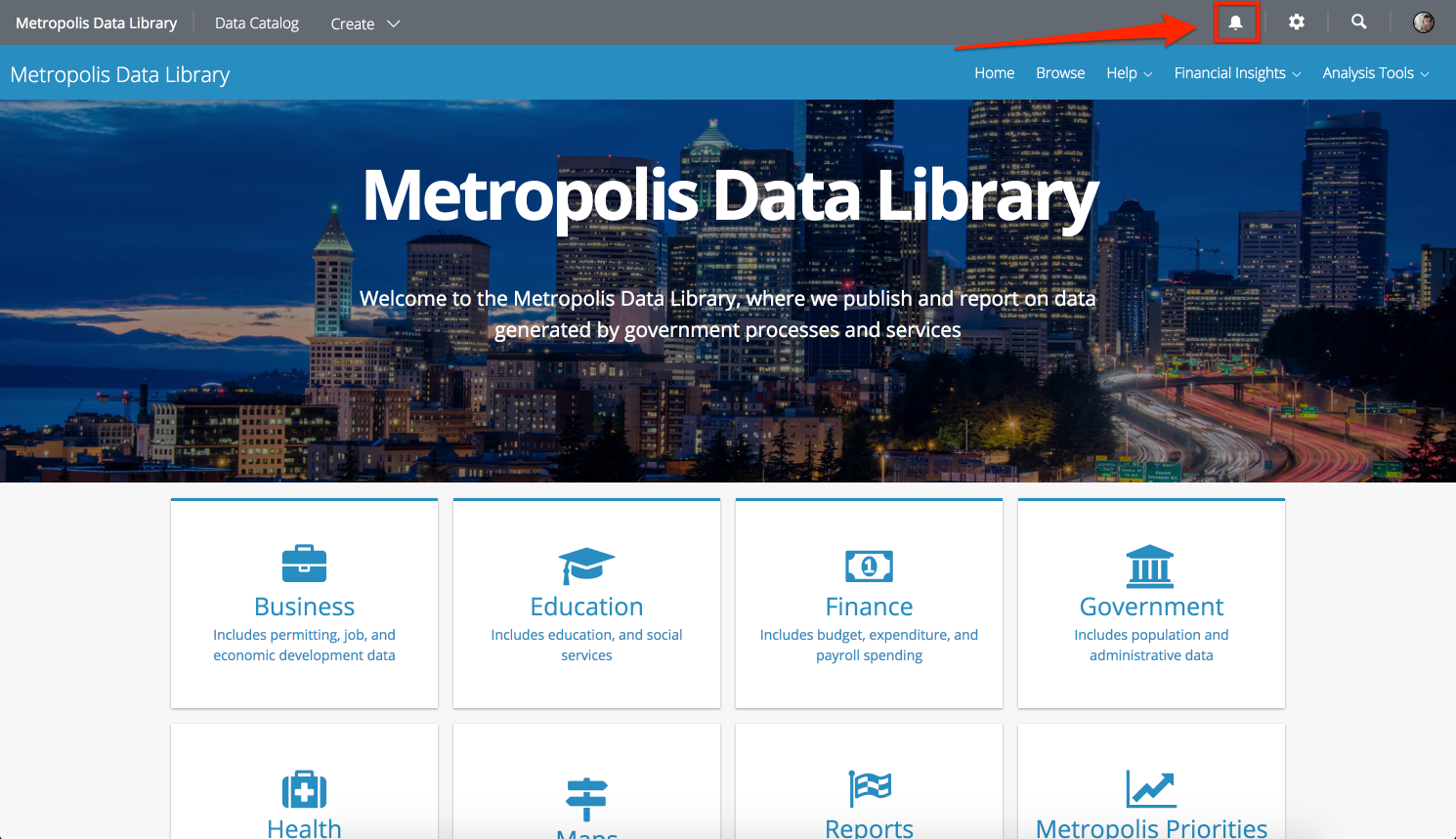The width and height of the screenshot is (1456, 839).
Task: Expand the Analysis Tools menu
Action: coord(1376,73)
